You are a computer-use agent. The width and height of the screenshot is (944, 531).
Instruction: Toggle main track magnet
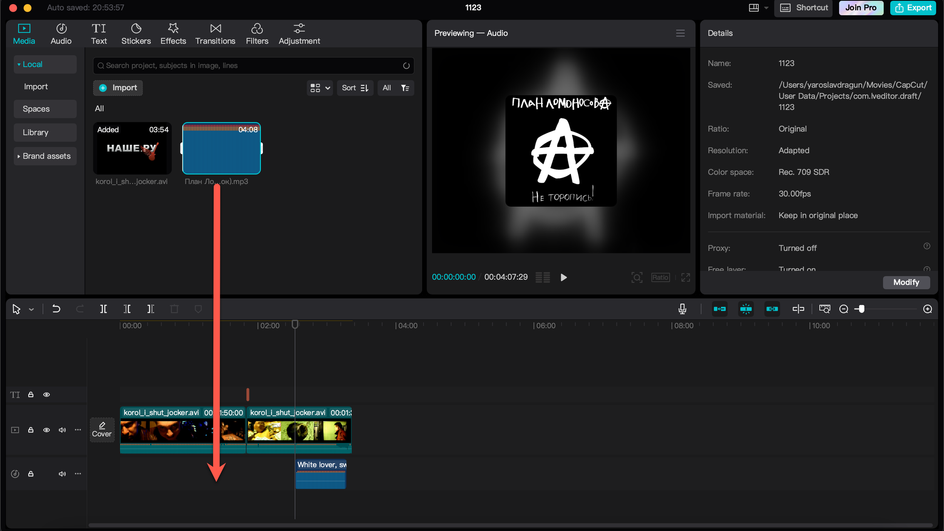pos(719,309)
